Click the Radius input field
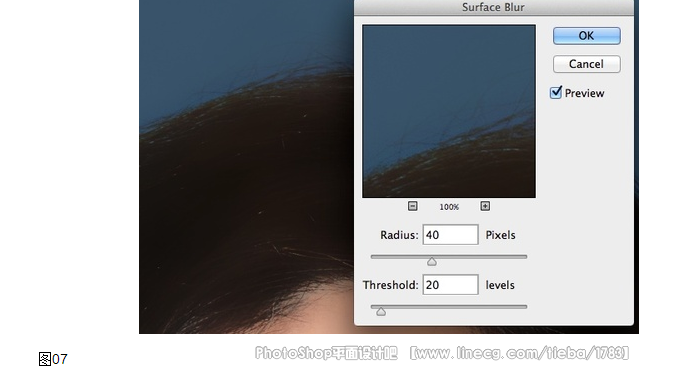The width and height of the screenshot is (679, 370). pyautogui.click(x=450, y=235)
